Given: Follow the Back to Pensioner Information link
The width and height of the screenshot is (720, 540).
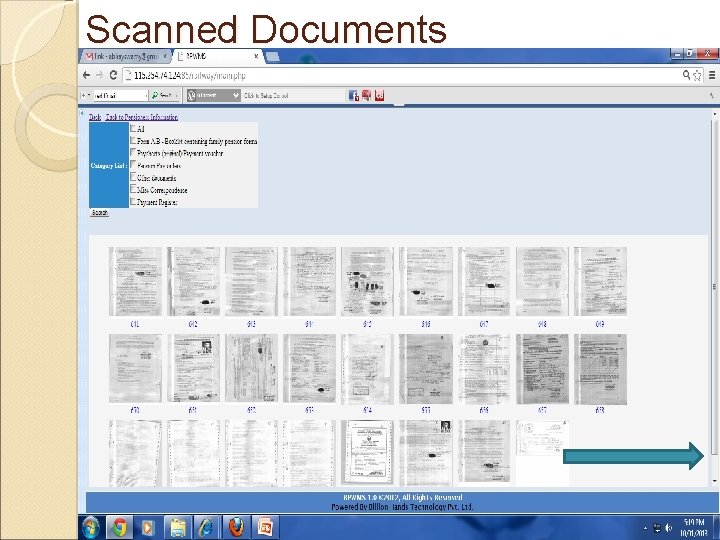Looking at the screenshot, I should 141,117.
